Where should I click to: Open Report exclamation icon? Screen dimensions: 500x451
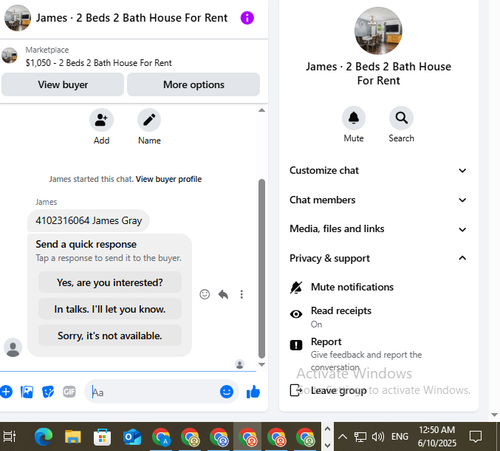point(296,345)
